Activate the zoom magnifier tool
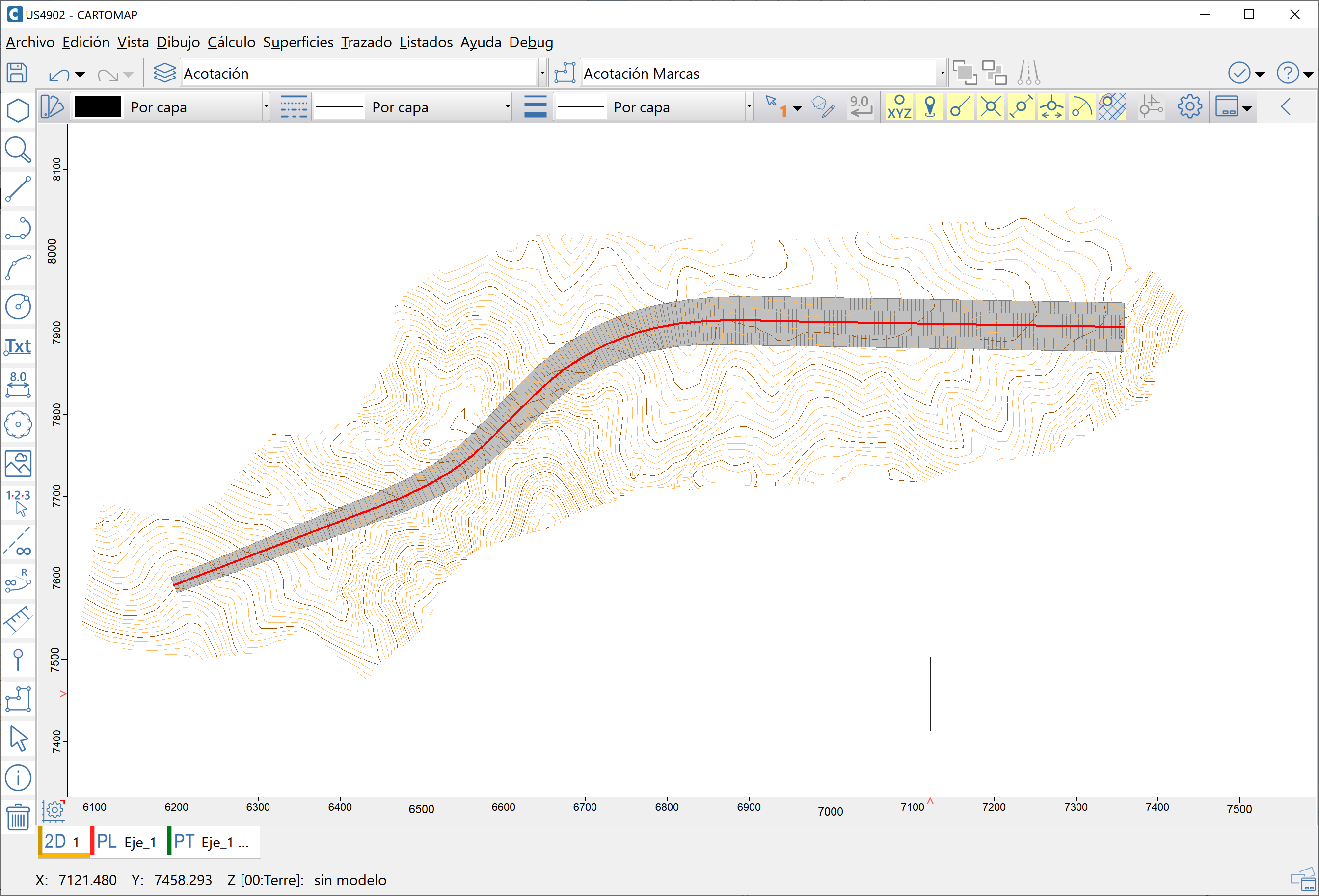This screenshot has height=896, width=1319. [18, 150]
